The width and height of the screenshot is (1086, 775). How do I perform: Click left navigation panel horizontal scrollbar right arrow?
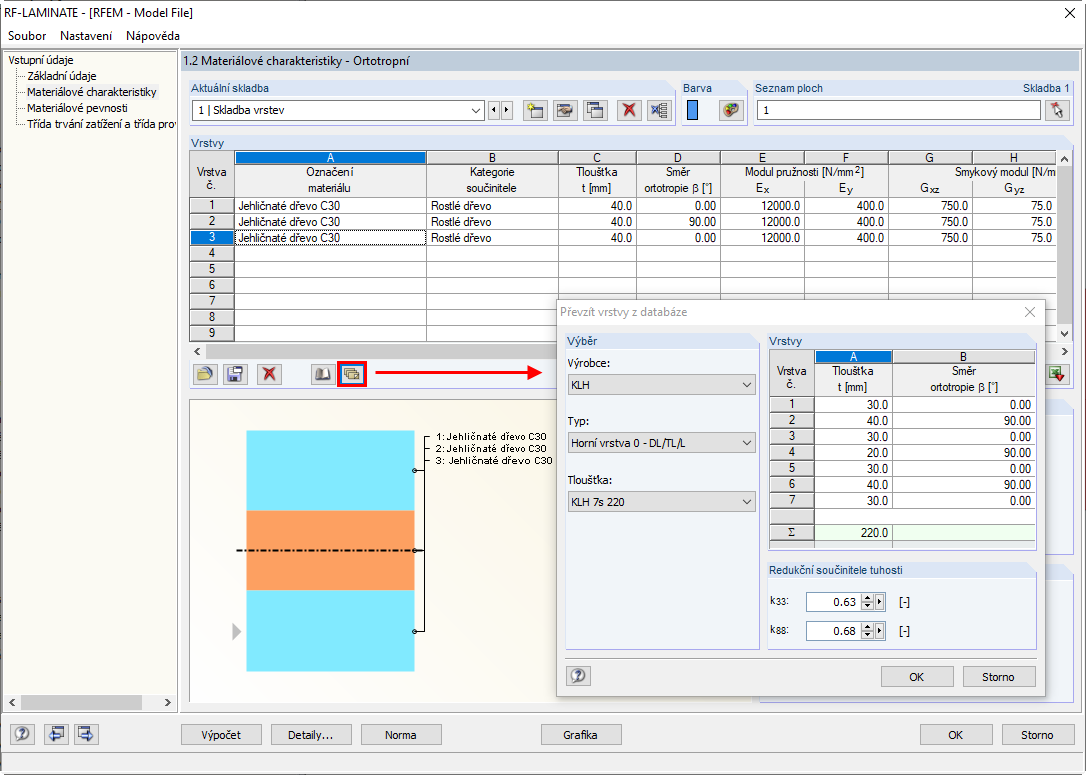pyautogui.click(x=168, y=702)
